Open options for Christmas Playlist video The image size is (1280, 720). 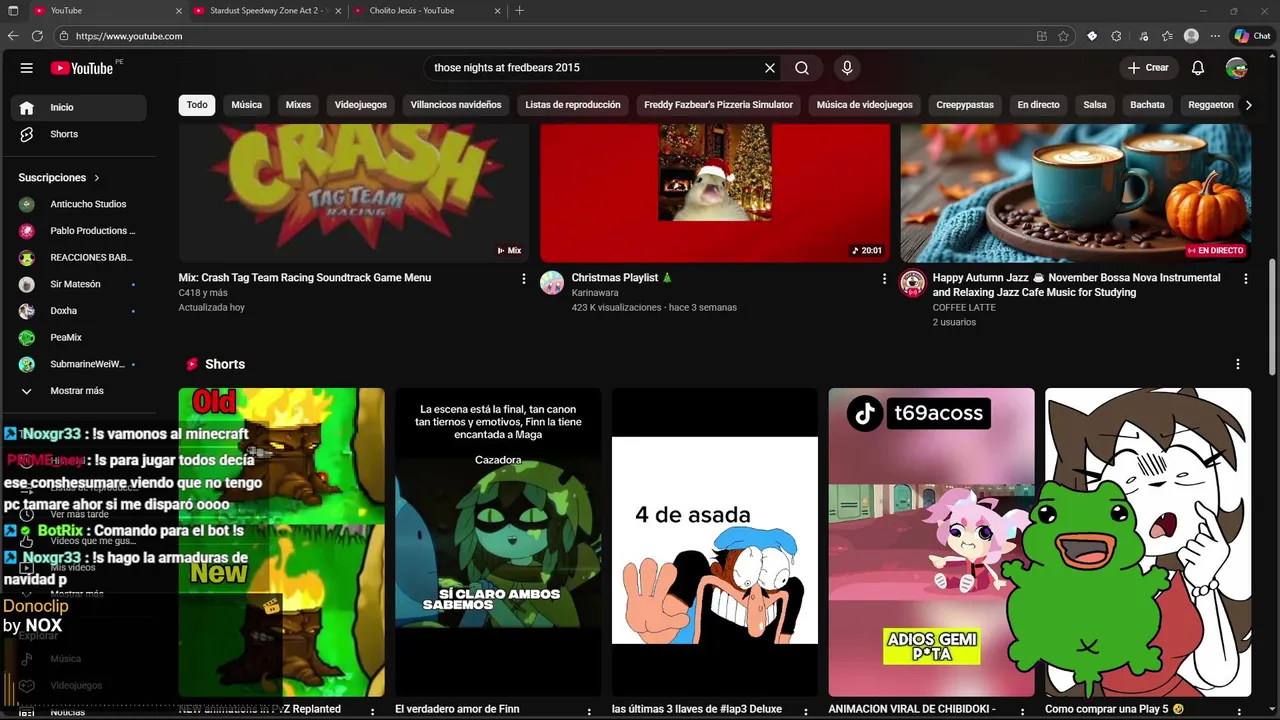[x=884, y=279]
